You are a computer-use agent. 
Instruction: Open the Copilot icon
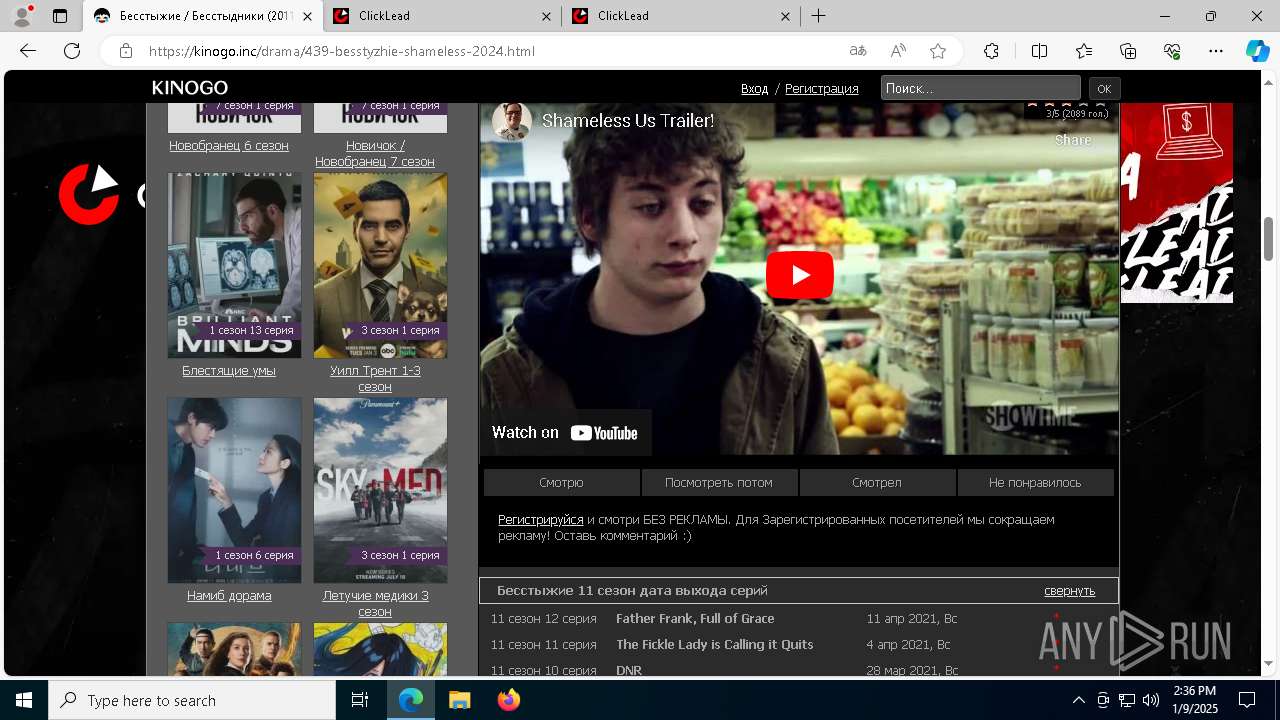[x=1257, y=51]
